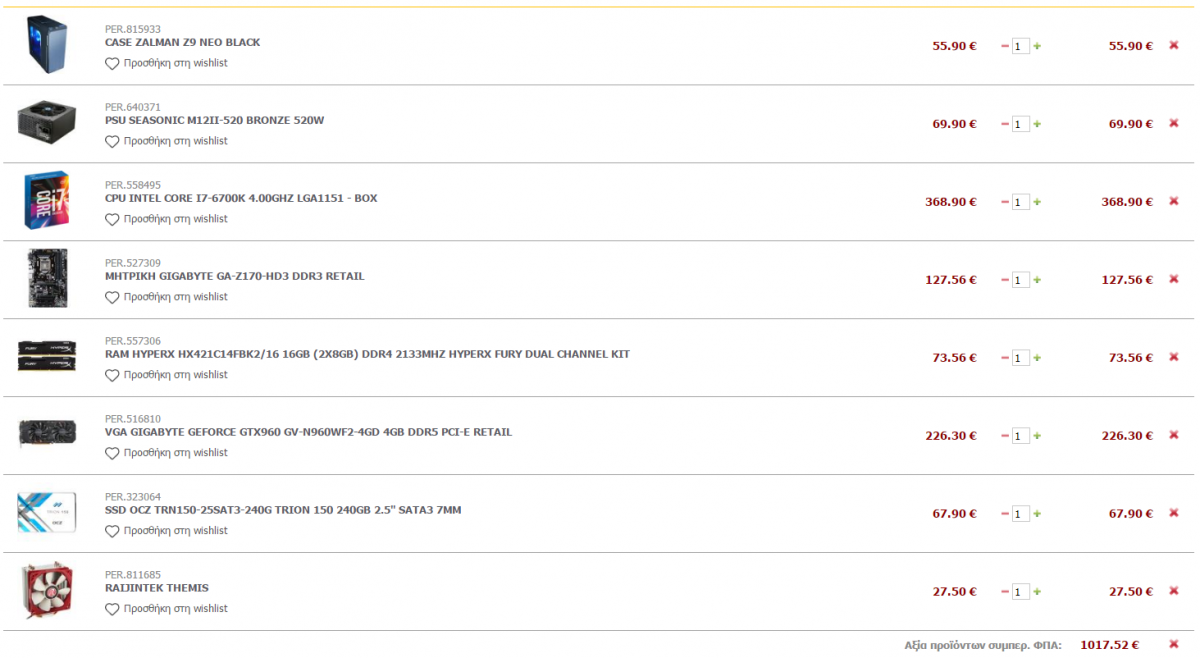Add Gigabyte GTX960 to wishlist
Viewport: 1200px width, 658px height.
[166, 453]
